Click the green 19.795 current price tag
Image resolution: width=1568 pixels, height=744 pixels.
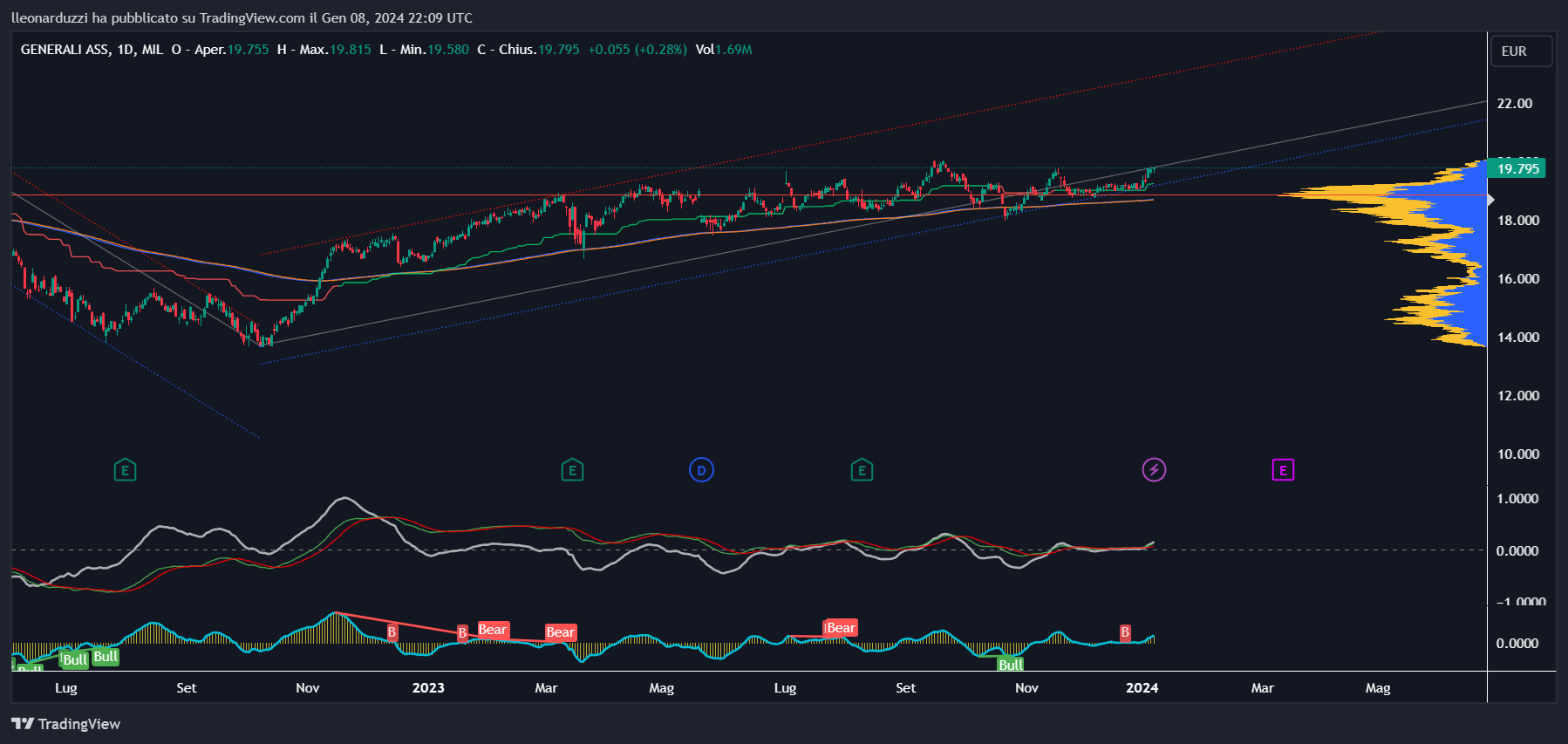pyautogui.click(x=1517, y=168)
